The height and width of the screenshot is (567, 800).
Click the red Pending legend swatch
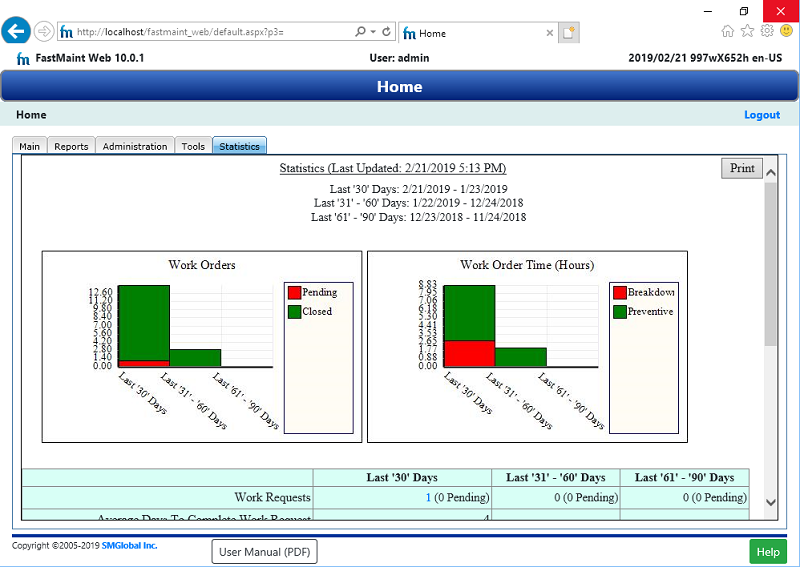[x=294, y=292]
